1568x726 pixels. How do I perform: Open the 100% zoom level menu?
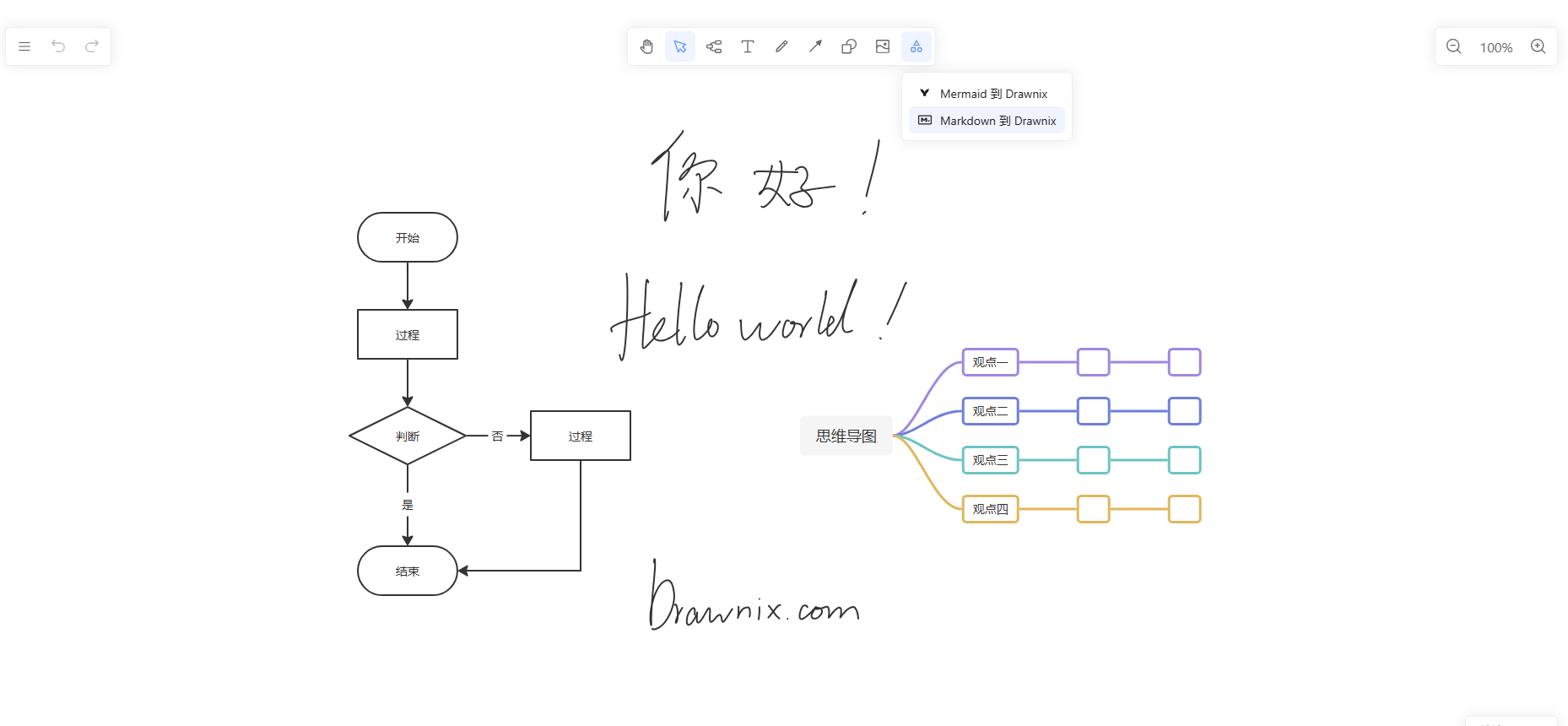tap(1496, 47)
